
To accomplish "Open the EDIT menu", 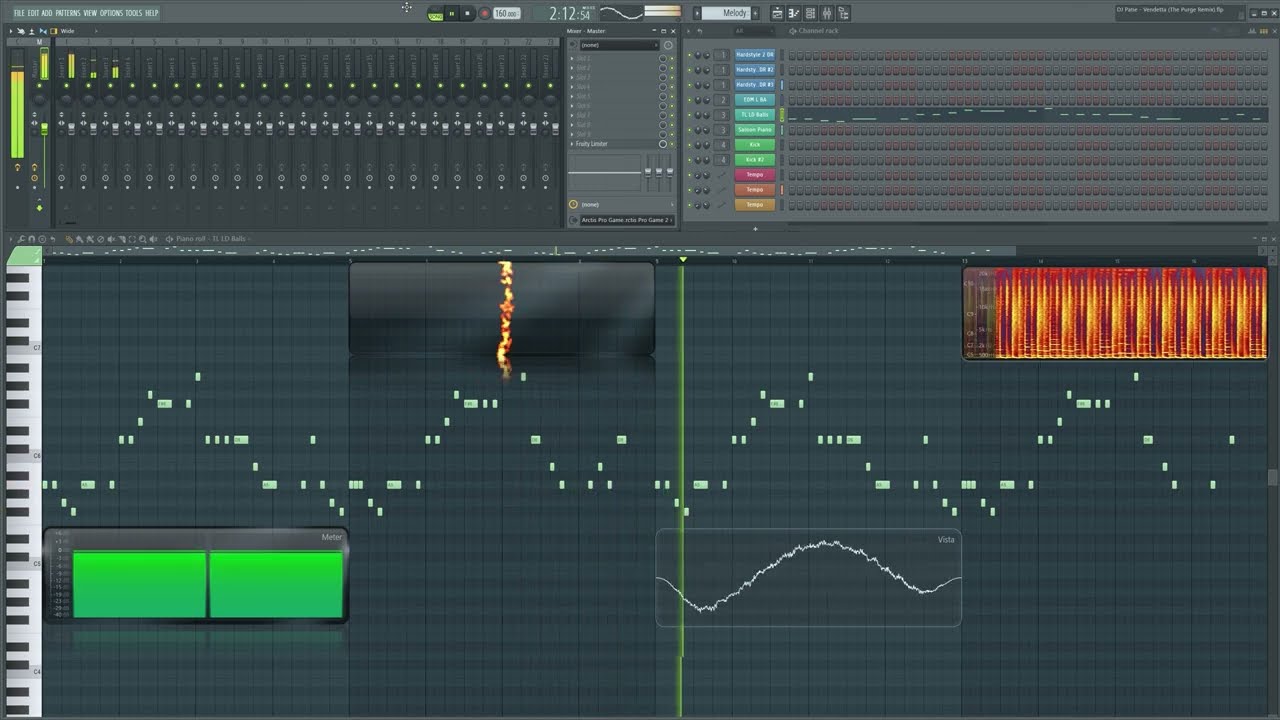I will [33, 13].
